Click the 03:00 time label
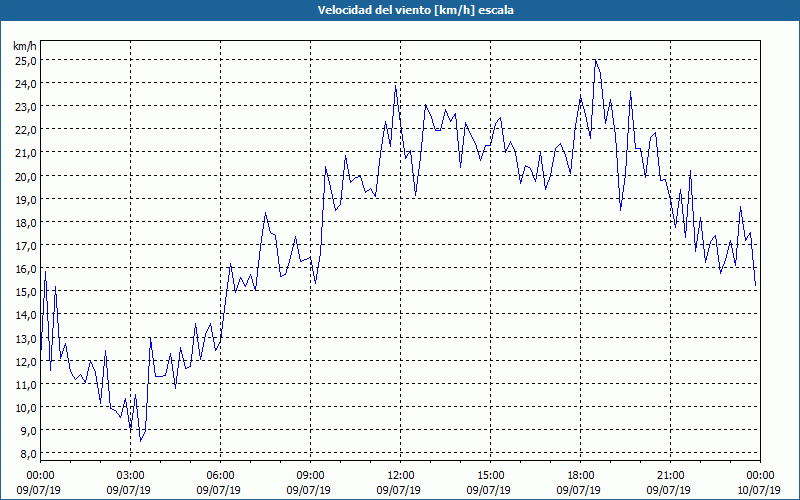 tap(130, 476)
